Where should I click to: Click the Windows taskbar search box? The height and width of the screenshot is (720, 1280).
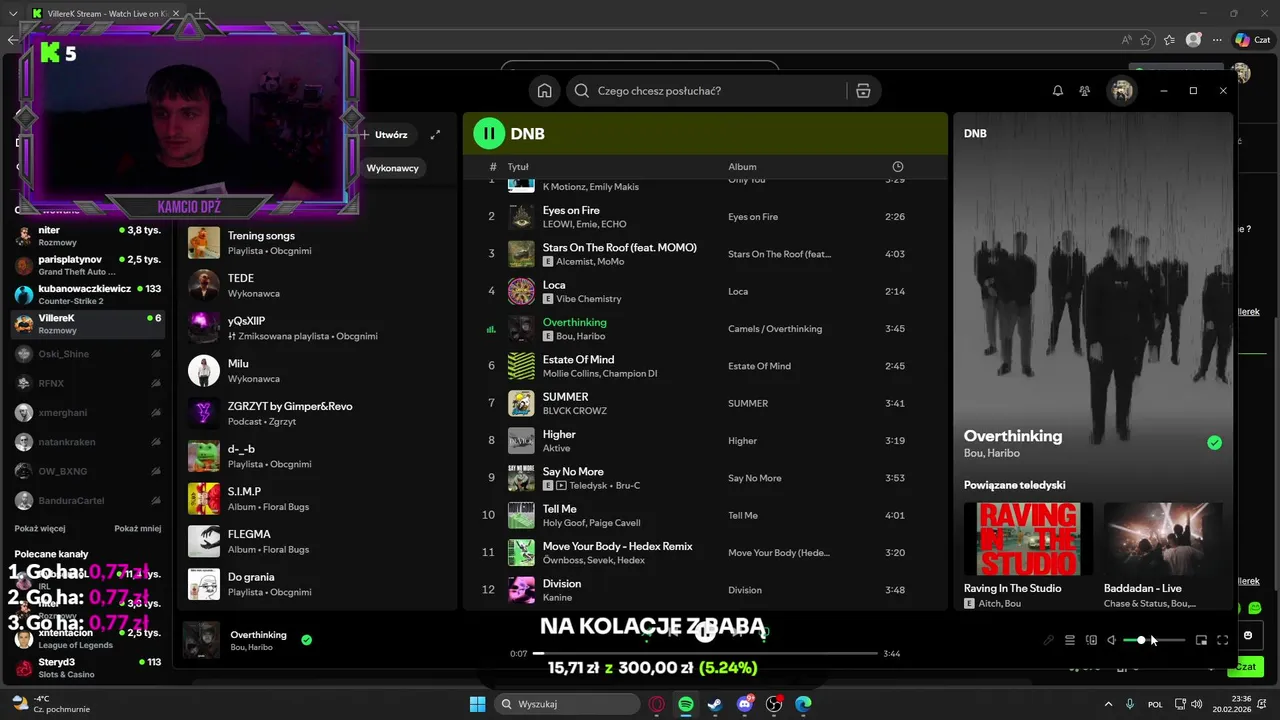pyautogui.click(x=567, y=704)
